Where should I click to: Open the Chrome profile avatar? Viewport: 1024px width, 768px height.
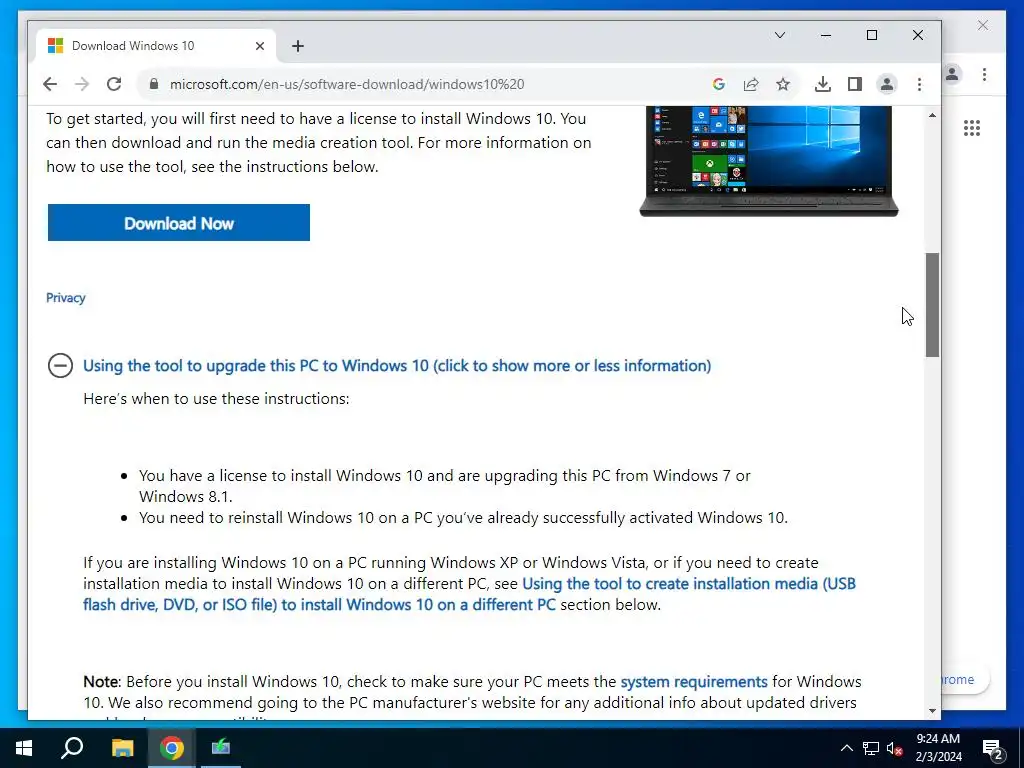coord(887,84)
